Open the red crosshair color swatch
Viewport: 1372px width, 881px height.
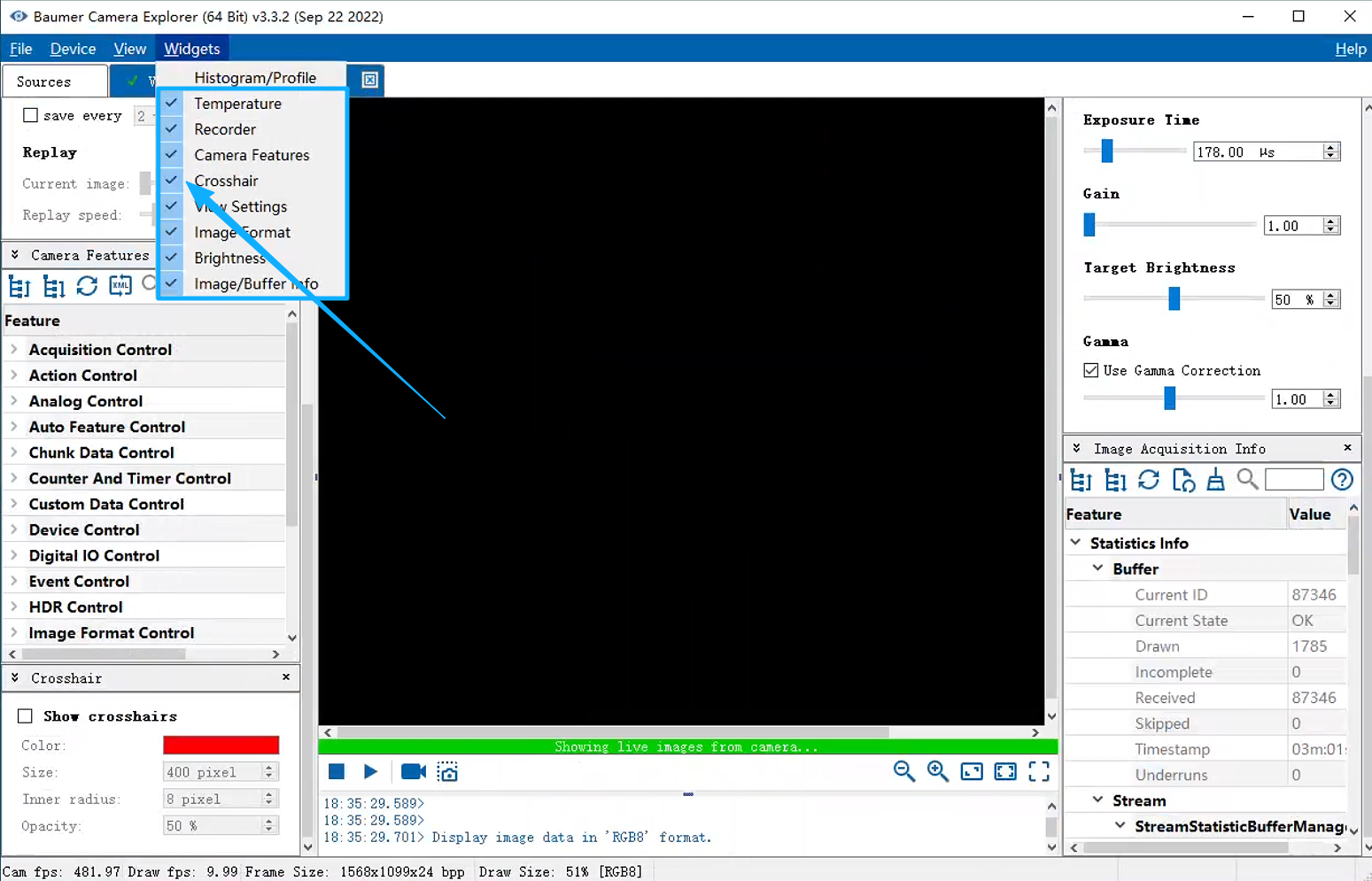221,746
